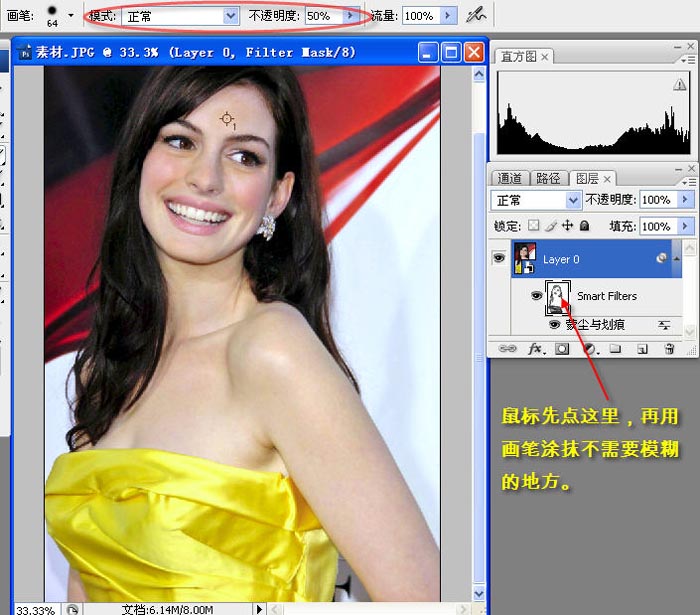Create a new layer with the new layer icon

(642, 349)
